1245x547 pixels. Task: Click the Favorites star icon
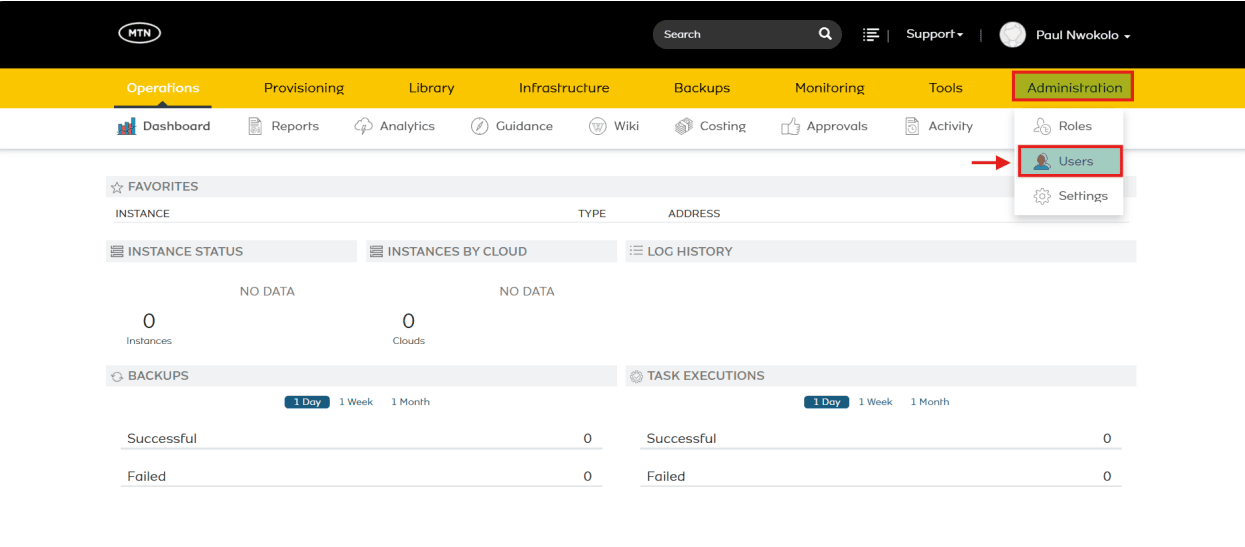click(117, 187)
